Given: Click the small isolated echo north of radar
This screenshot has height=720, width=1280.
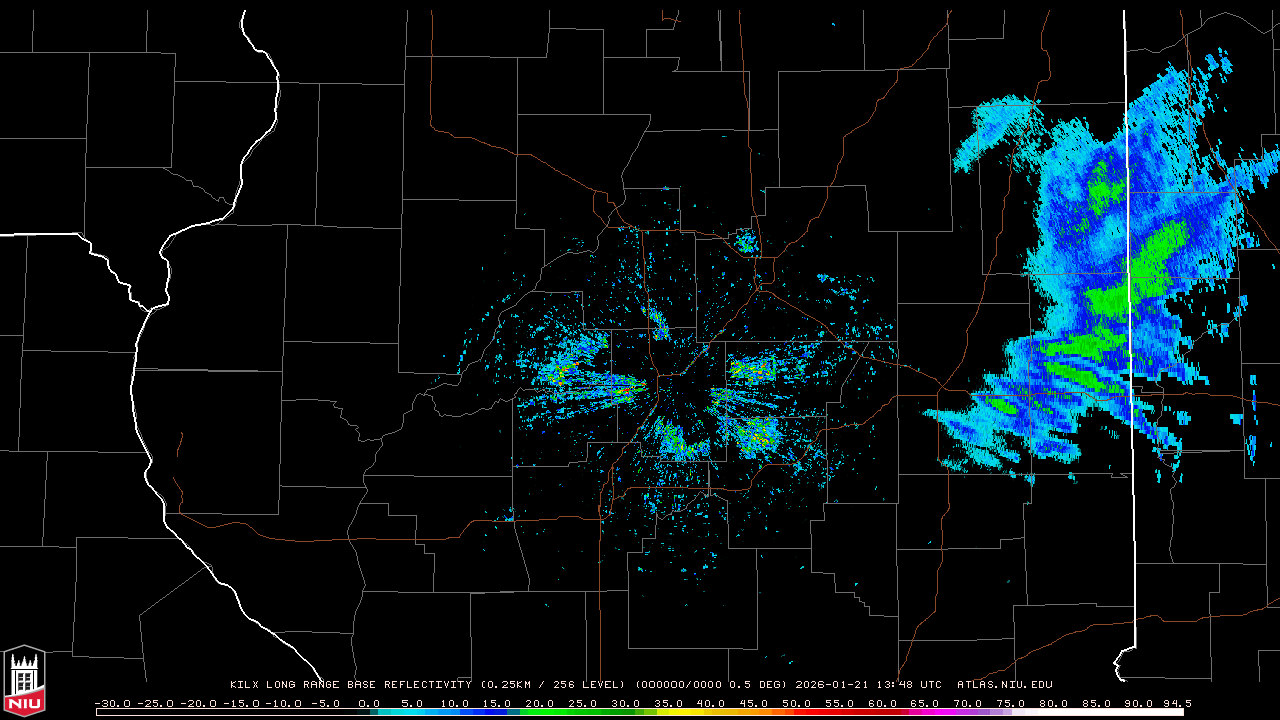Looking at the screenshot, I should coord(745,240).
